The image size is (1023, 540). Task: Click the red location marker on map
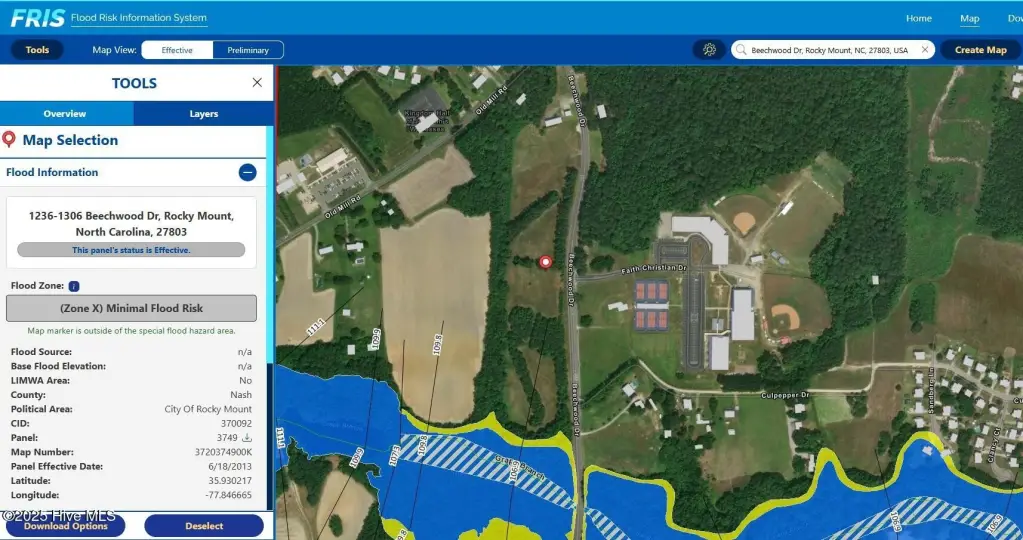[545, 262]
